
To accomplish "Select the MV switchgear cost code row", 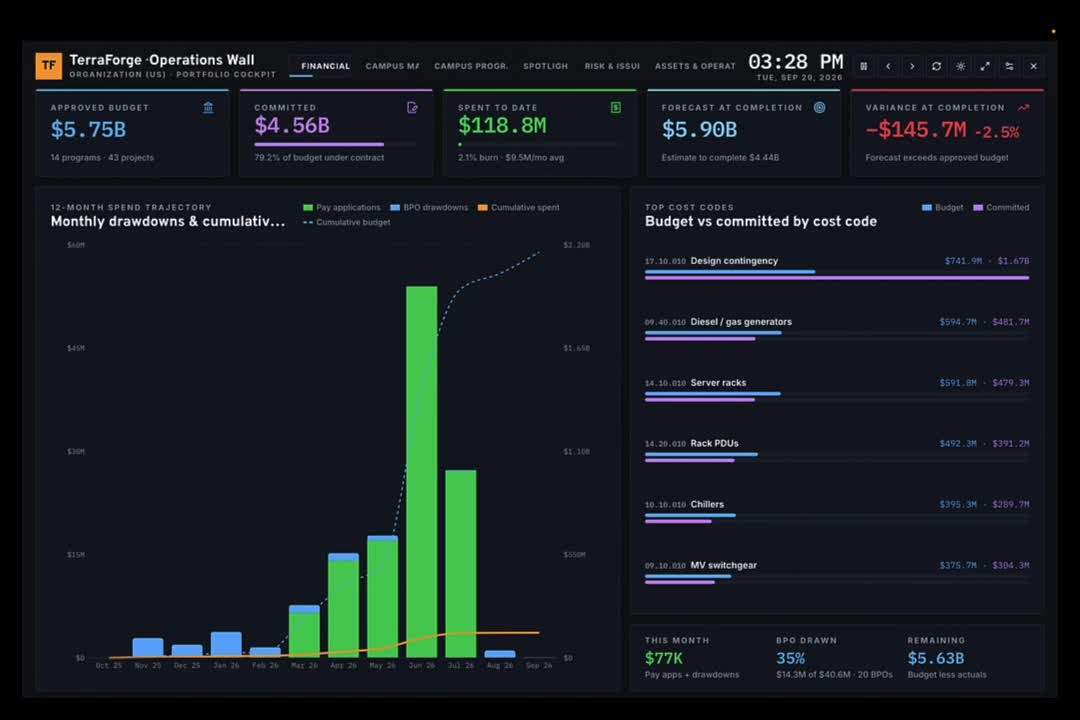I will tap(837, 573).
